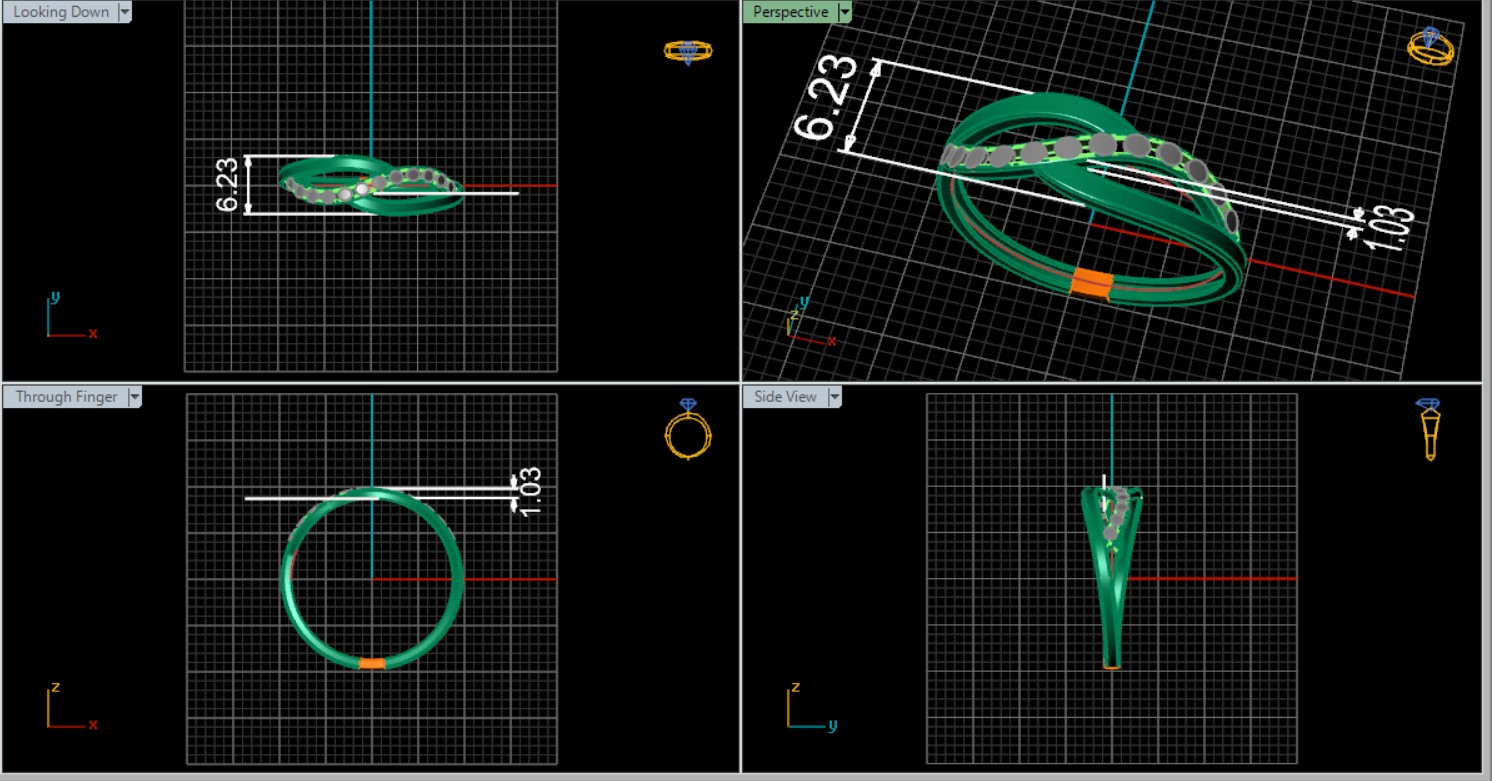This screenshot has width=1492, height=781.
Task: Click the Looking Down ring view icon
Action: (x=688, y=51)
